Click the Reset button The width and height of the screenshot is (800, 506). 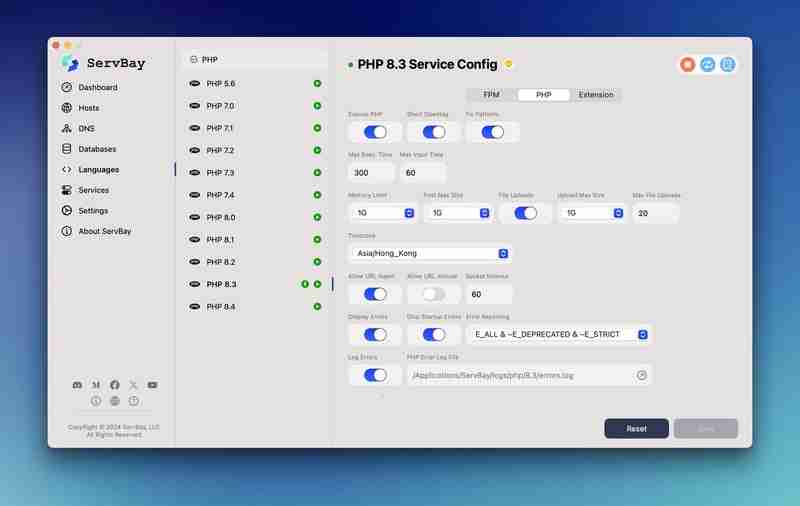click(x=636, y=428)
